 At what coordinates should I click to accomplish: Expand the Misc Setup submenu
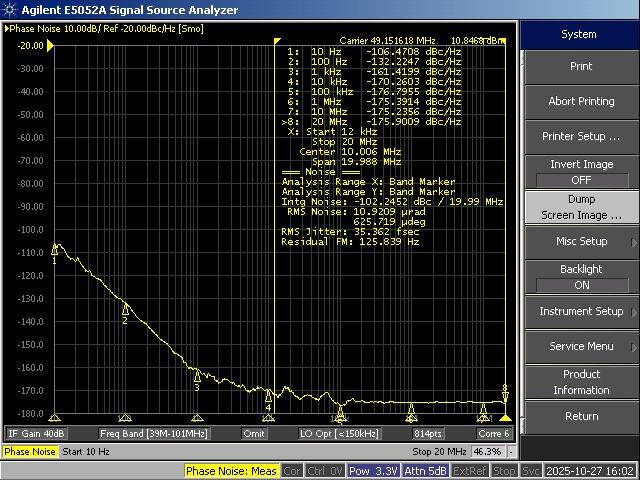581,241
